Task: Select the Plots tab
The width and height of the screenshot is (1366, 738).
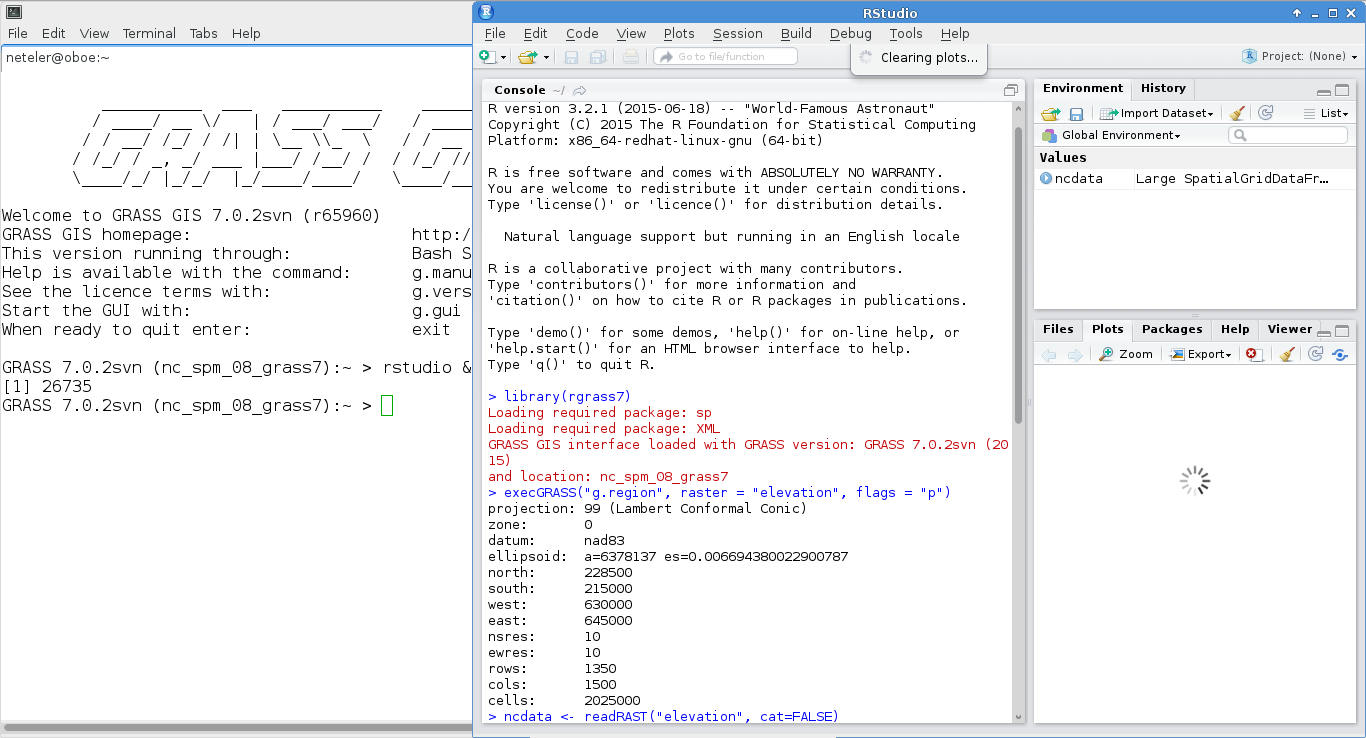Action: click(x=1107, y=329)
